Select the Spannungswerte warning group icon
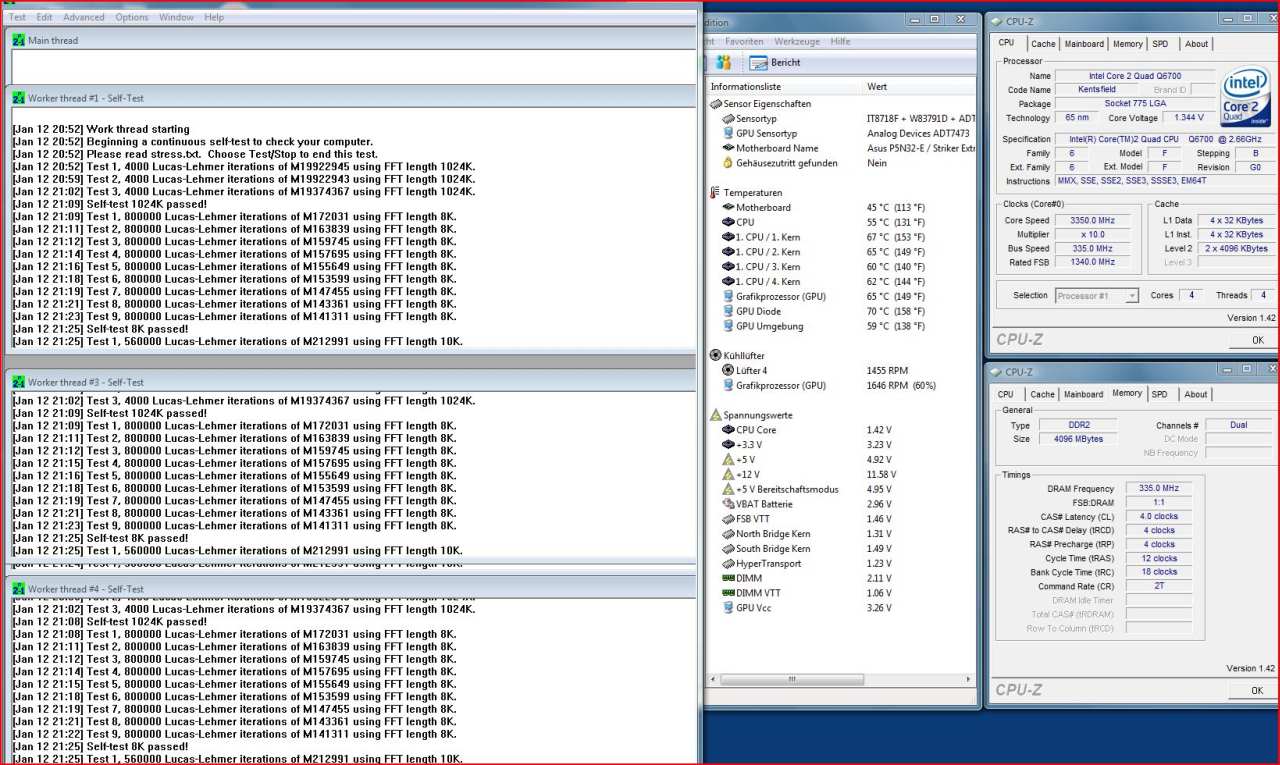 coord(715,414)
